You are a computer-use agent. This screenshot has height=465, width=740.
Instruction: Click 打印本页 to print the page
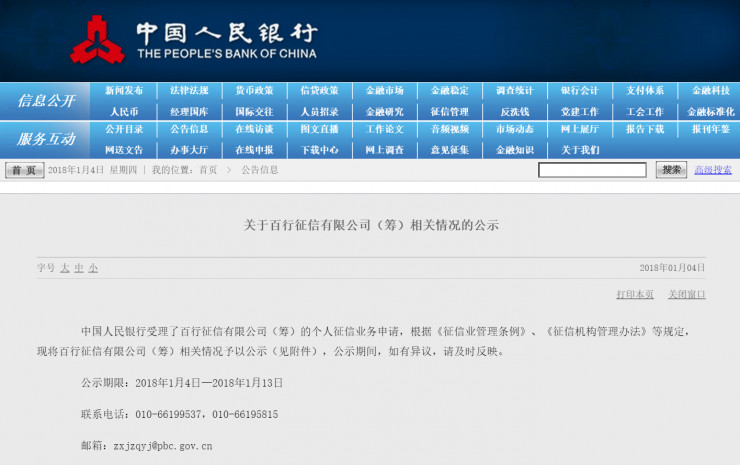click(x=635, y=294)
